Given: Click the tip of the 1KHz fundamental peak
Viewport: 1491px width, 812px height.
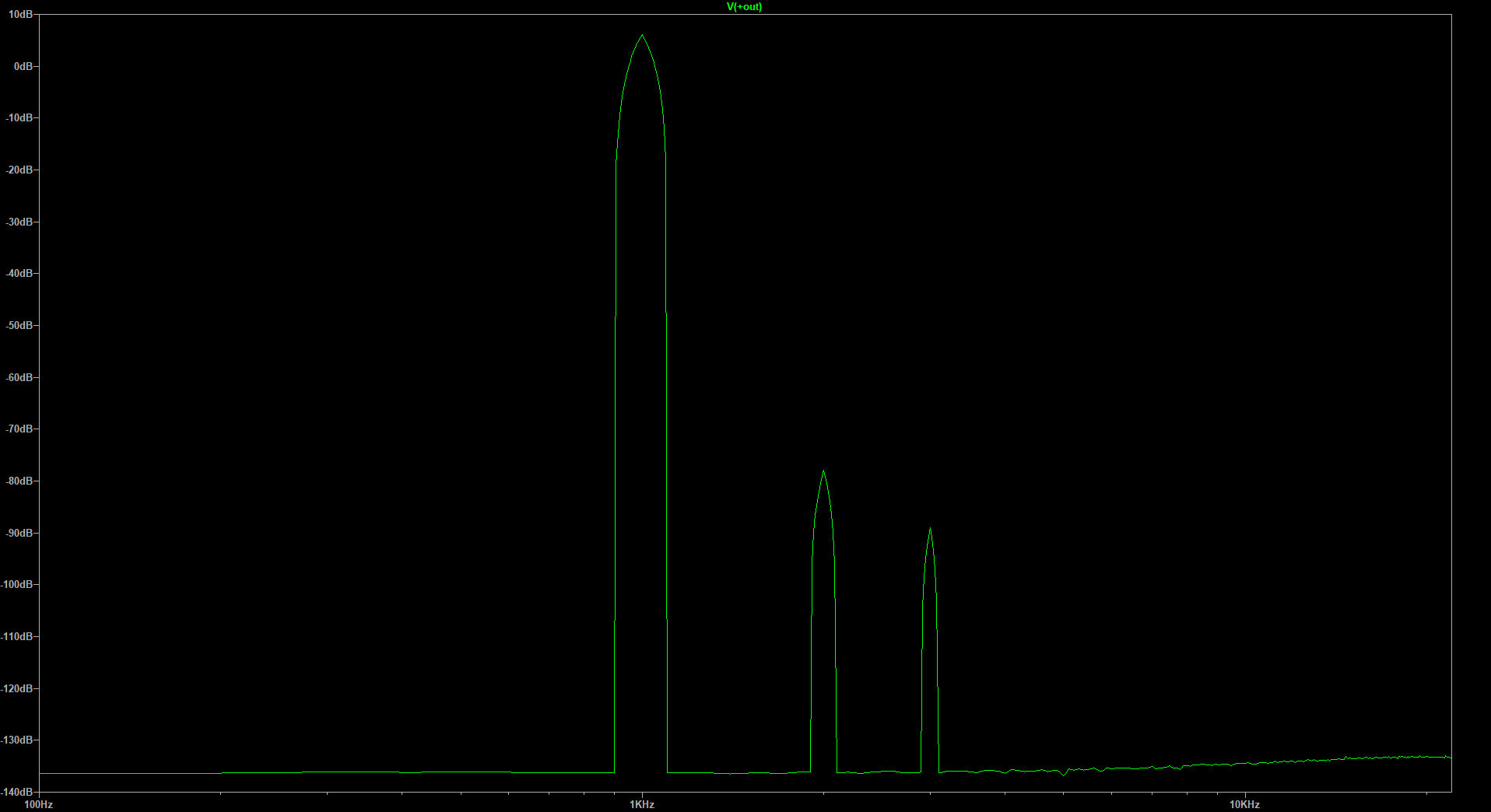Looking at the screenshot, I should point(642,35).
